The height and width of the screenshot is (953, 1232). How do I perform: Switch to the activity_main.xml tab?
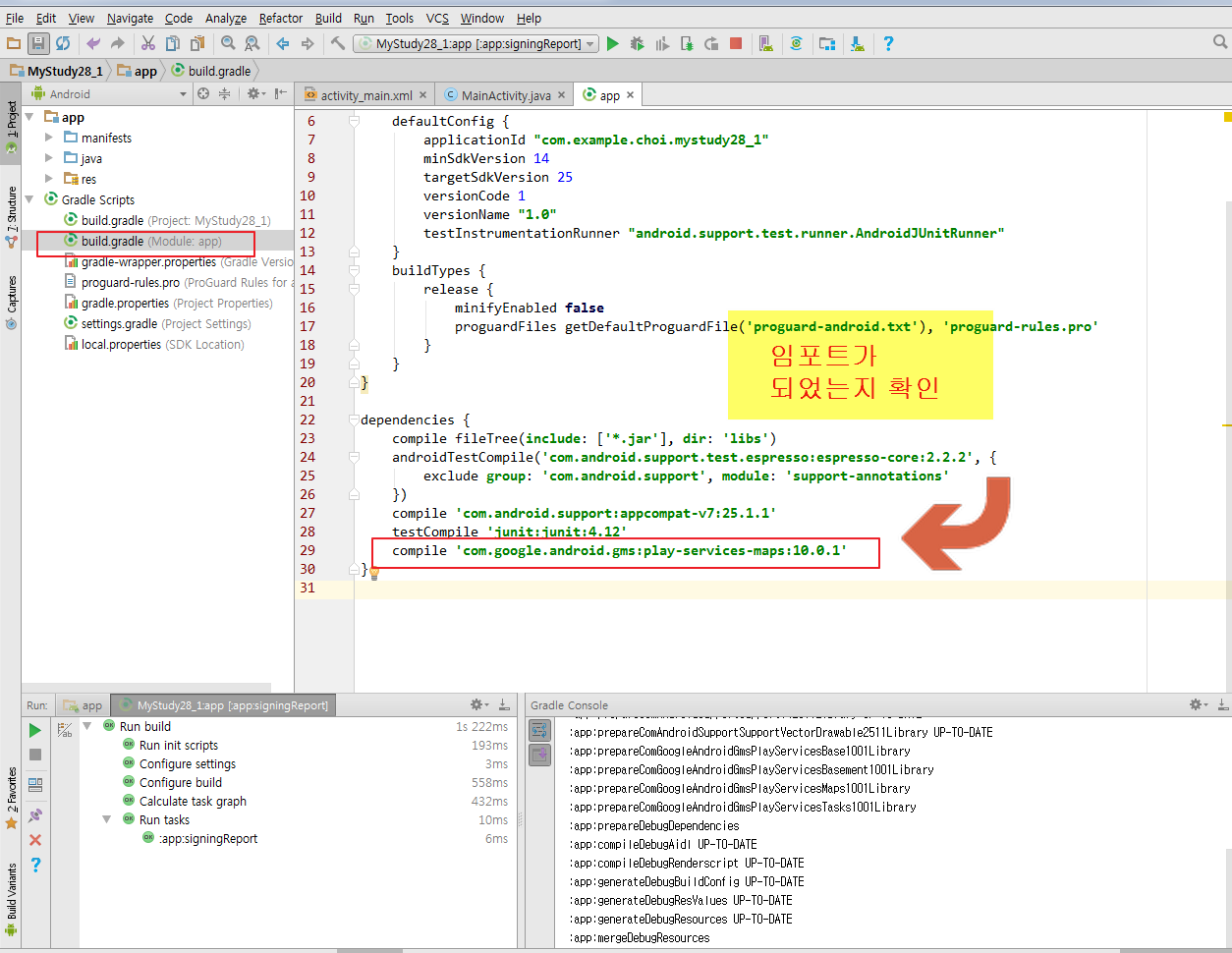(x=365, y=95)
